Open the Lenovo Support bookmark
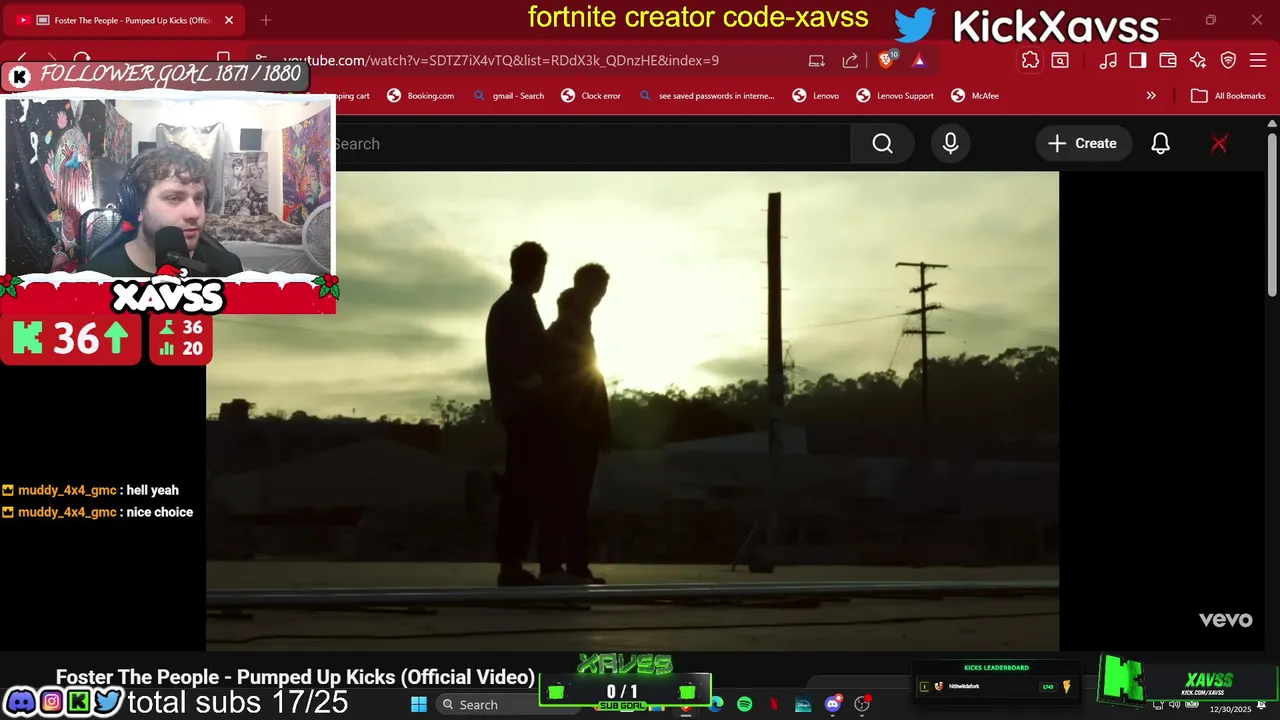1280x720 pixels. coord(895,96)
